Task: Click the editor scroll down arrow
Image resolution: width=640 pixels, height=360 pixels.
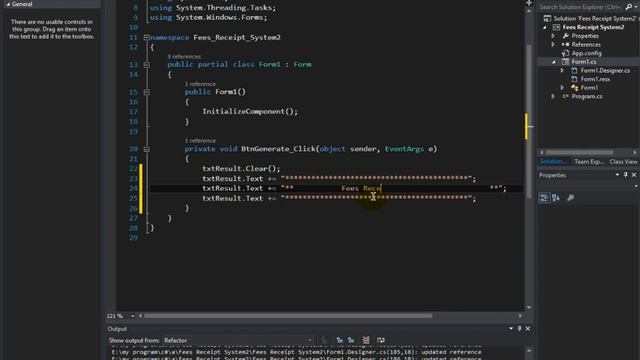Action: point(529,307)
